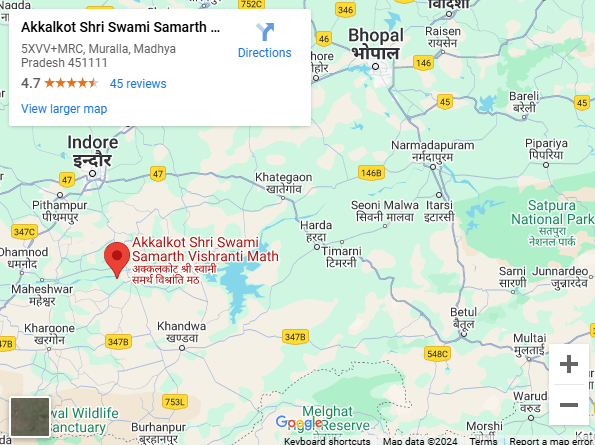595x445 pixels.
Task: Click the Akkalkot Shri Swami Samarth title
Action: (120, 27)
